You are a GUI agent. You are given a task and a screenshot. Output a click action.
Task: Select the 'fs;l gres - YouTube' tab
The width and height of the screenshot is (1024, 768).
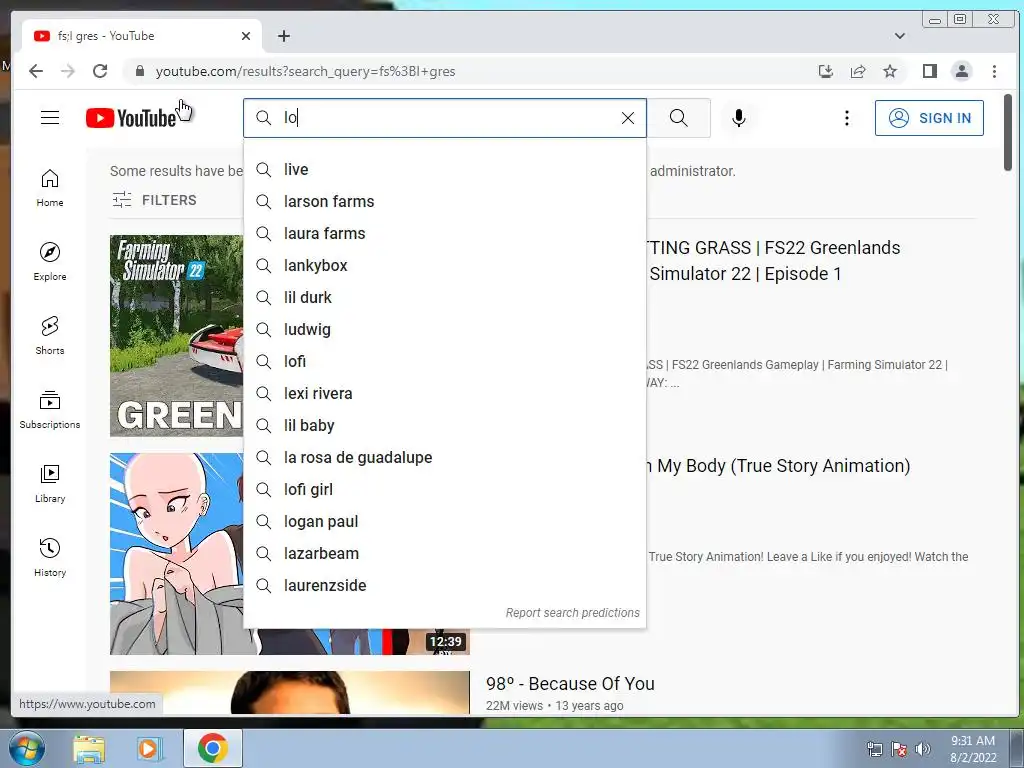pos(142,36)
